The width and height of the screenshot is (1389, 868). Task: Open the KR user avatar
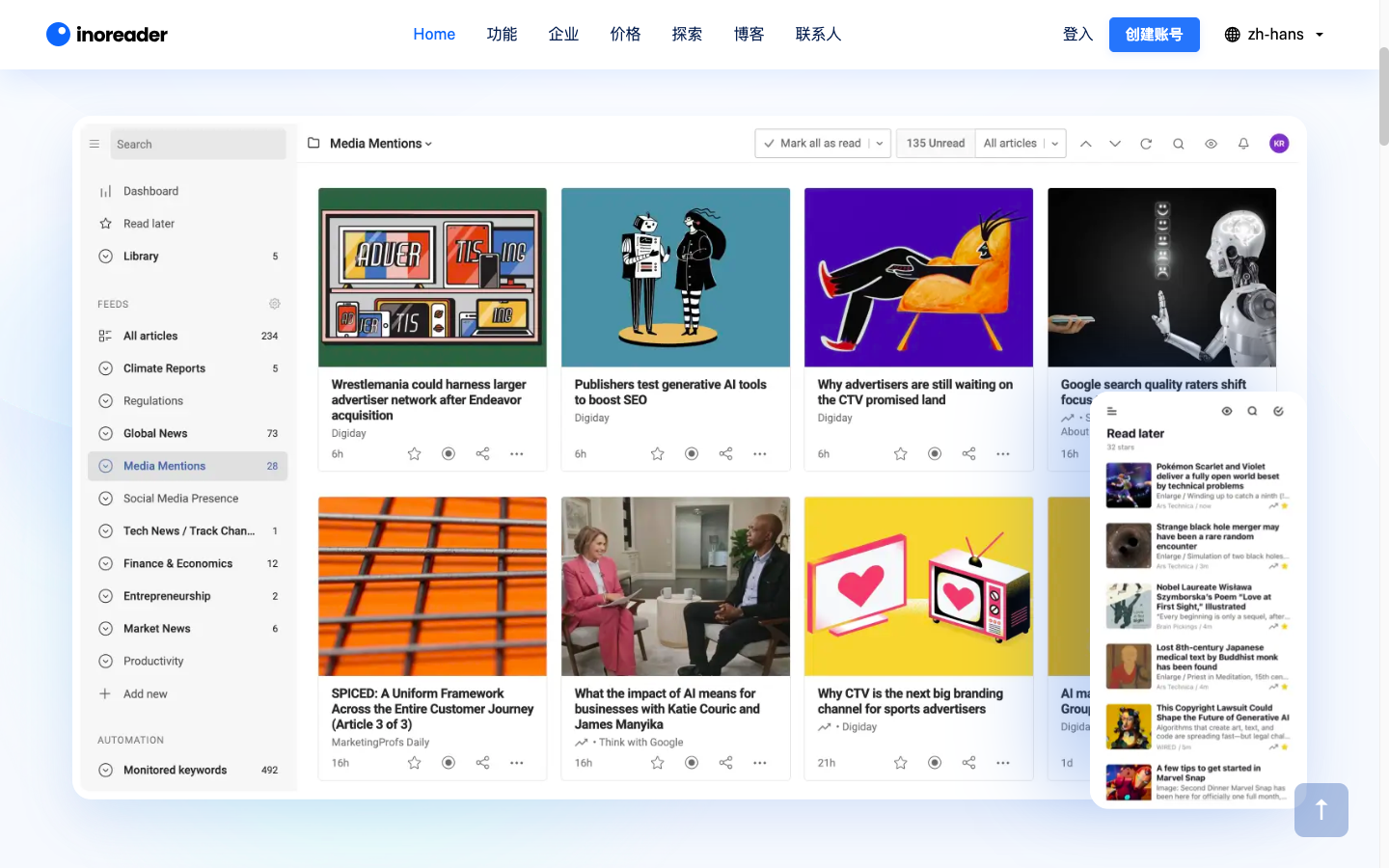coord(1279,144)
